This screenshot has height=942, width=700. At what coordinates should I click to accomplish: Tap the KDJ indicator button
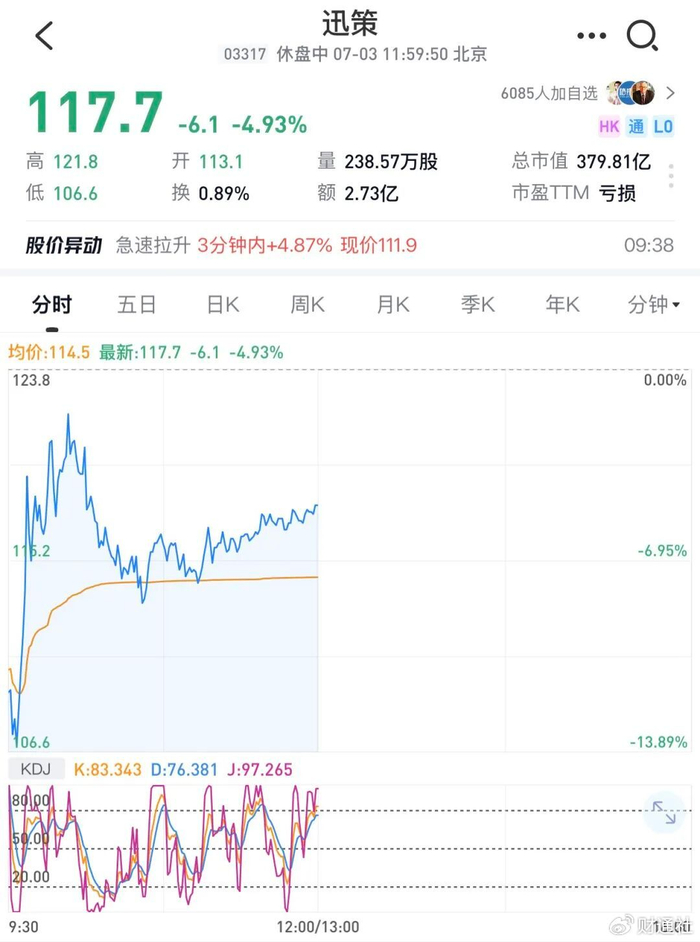pos(36,769)
